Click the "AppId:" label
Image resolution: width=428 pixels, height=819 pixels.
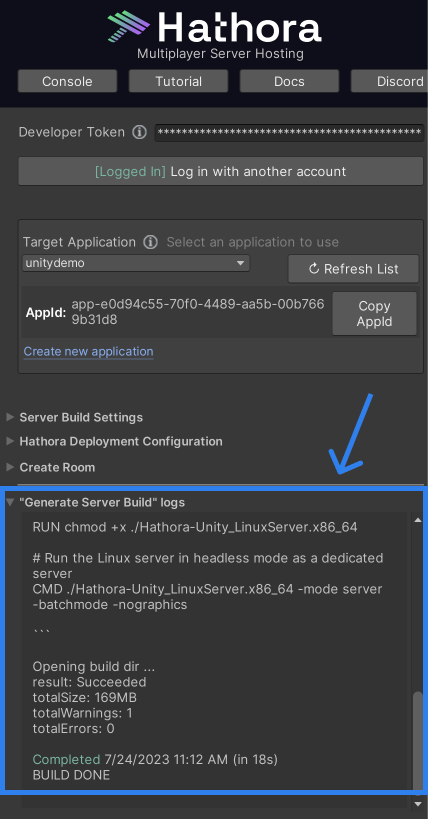(46, 313)
